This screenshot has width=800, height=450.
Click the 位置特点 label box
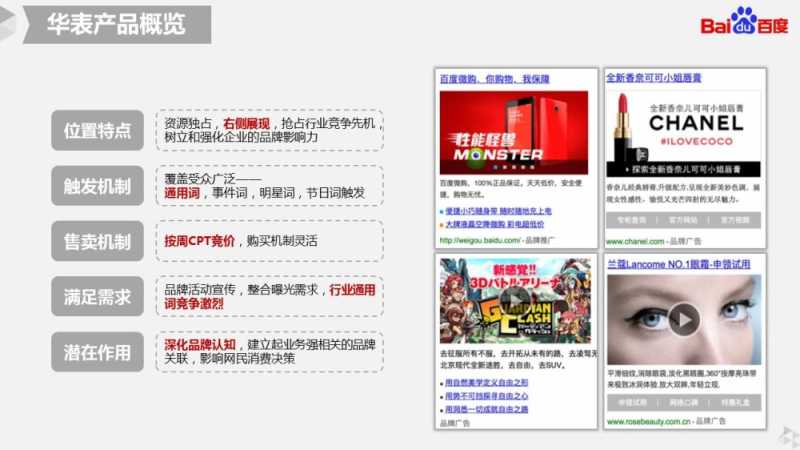point(97,130)
